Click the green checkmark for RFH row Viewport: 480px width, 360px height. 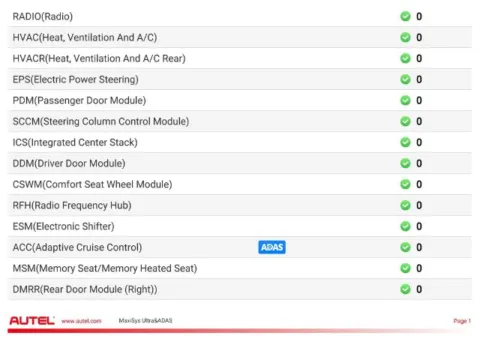click(x=405, y=205)
